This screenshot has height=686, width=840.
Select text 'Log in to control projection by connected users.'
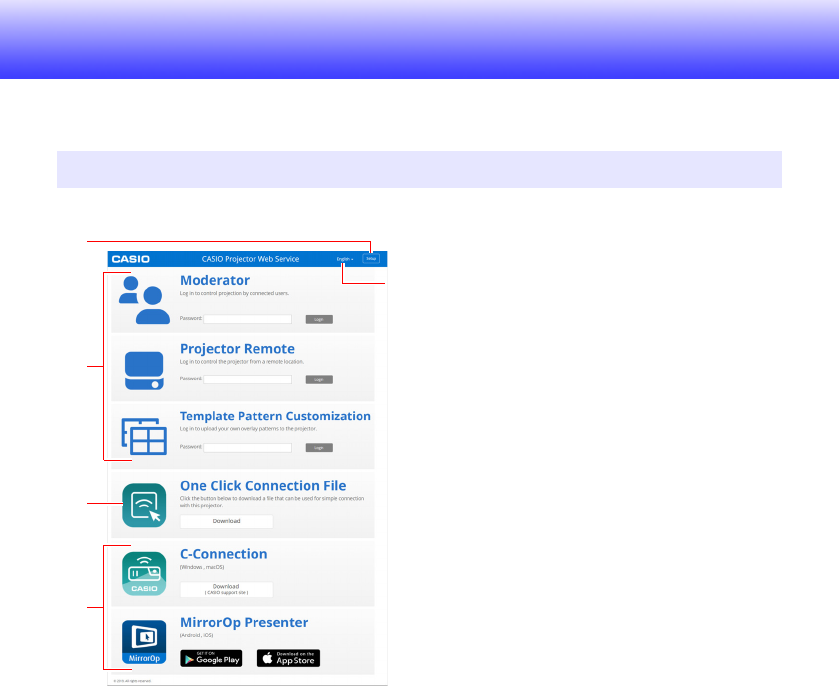click(234, 293)
